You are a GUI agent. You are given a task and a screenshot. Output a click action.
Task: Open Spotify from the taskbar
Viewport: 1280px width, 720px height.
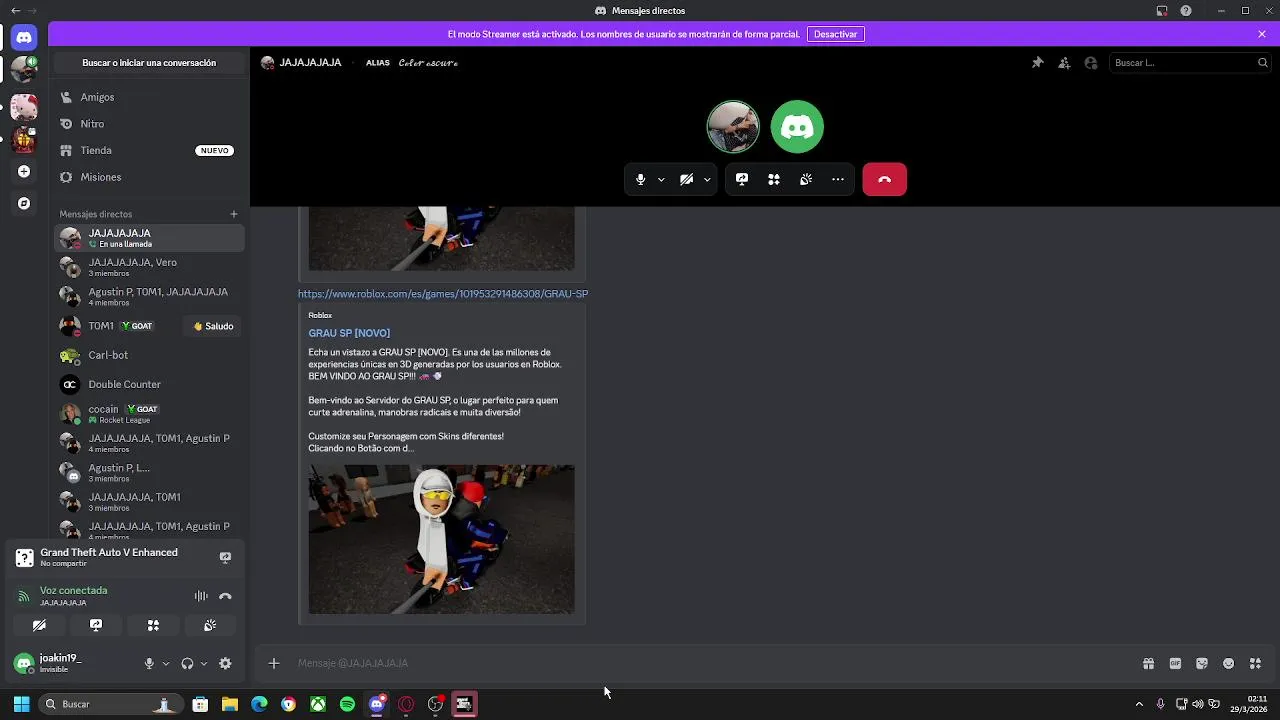(347, 704)
